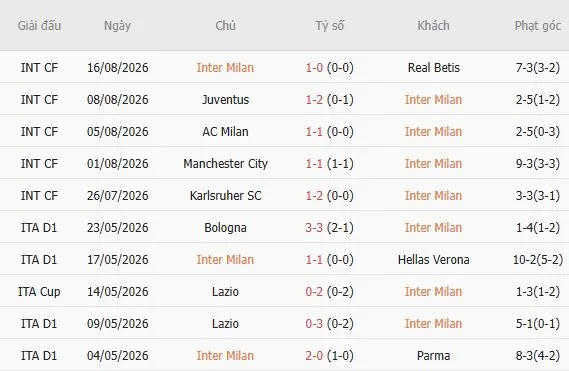Click the Karlsruher SC team name
The height and width of the screenshot is (371, 569).
pyautogui.click(x=225, y=196)
